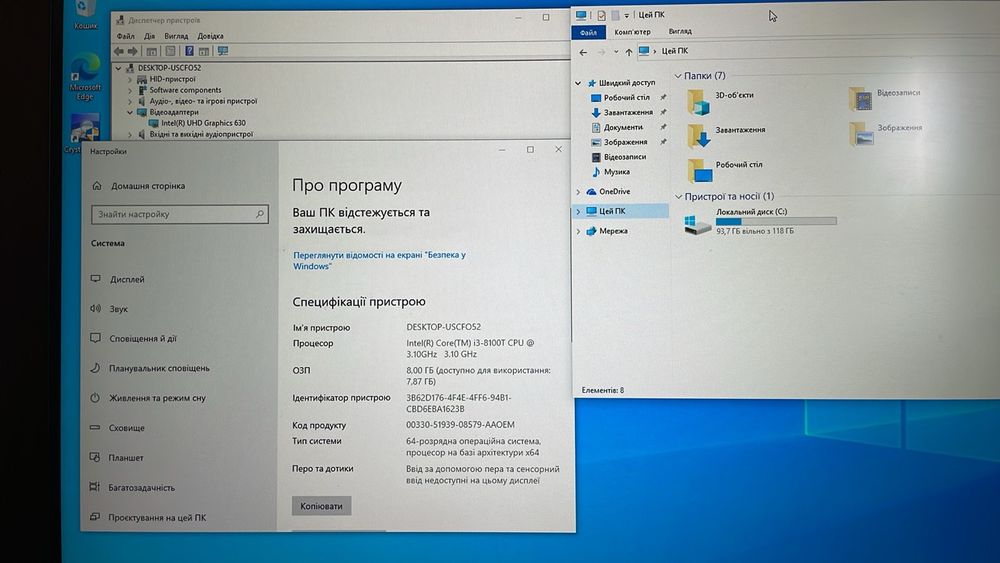
Task: Switch to the Комп'ютер ribbon tab
Action: pos(632,32)
